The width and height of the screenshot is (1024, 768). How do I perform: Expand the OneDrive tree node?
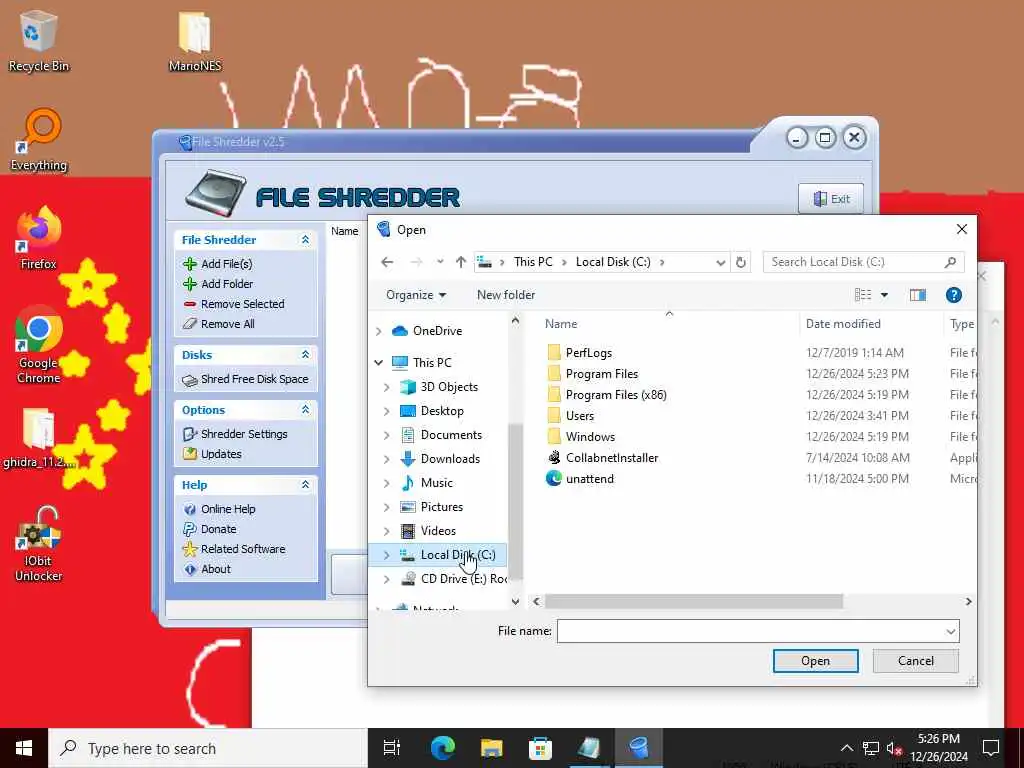point(379,331)
